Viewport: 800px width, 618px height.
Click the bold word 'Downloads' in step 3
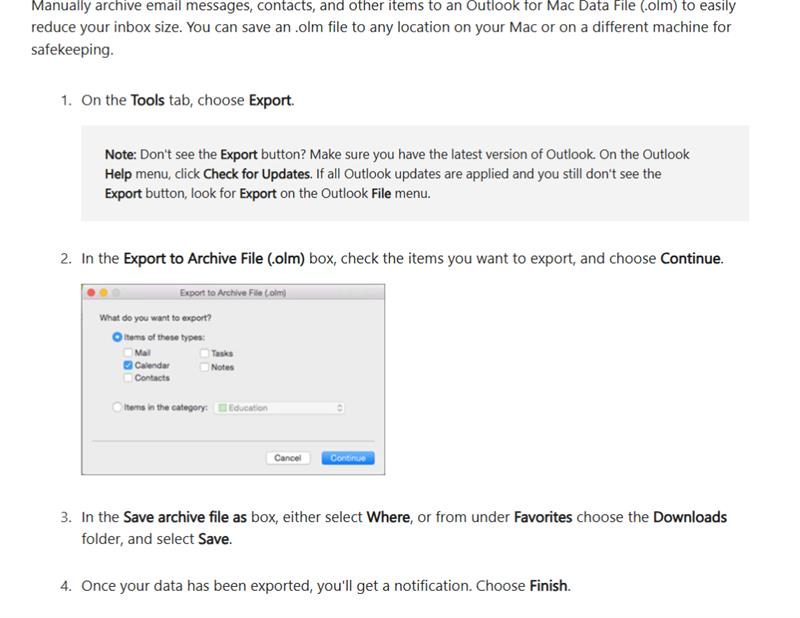pos(690,517)
